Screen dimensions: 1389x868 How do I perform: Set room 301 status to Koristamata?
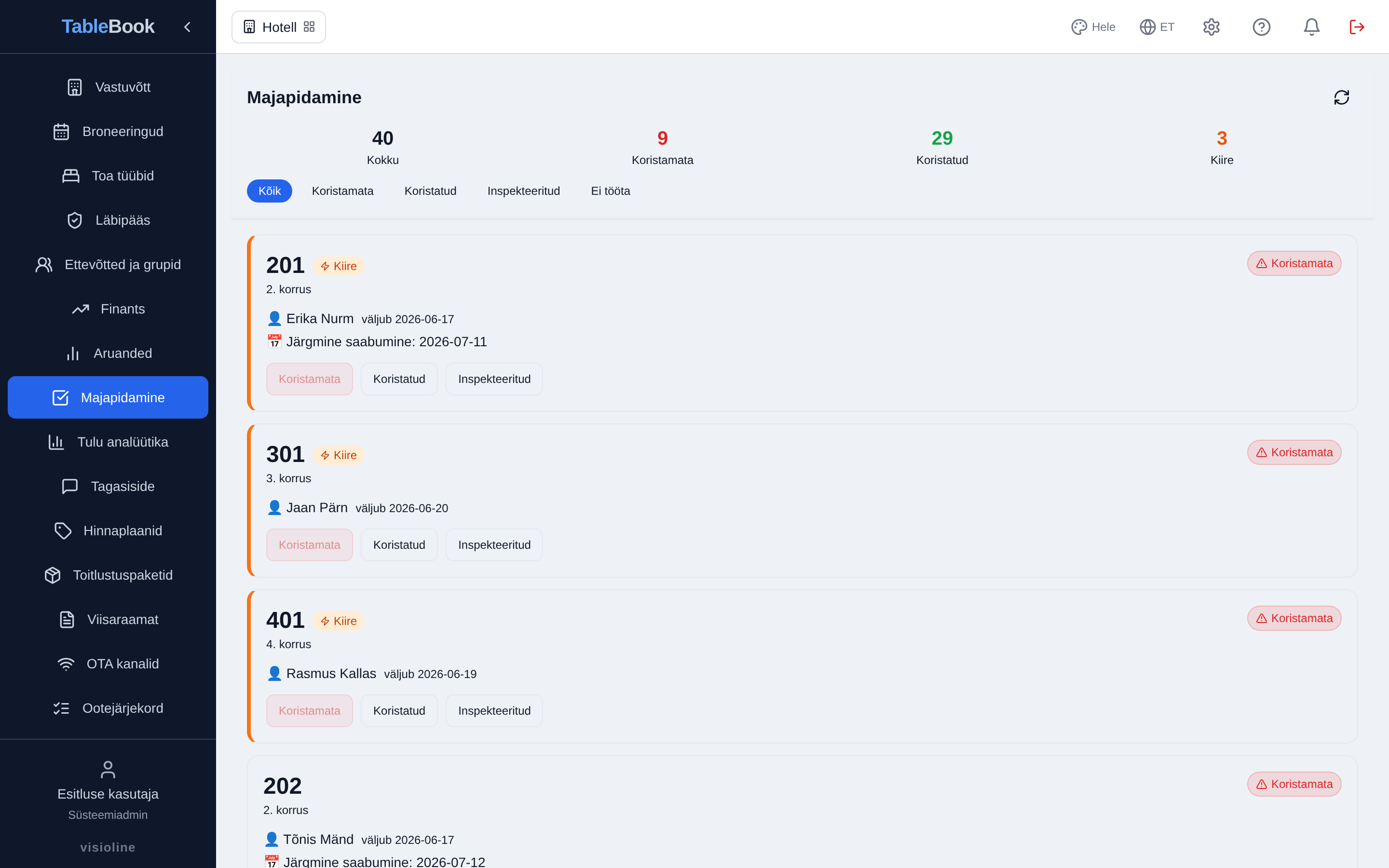(x=309, y=545)
